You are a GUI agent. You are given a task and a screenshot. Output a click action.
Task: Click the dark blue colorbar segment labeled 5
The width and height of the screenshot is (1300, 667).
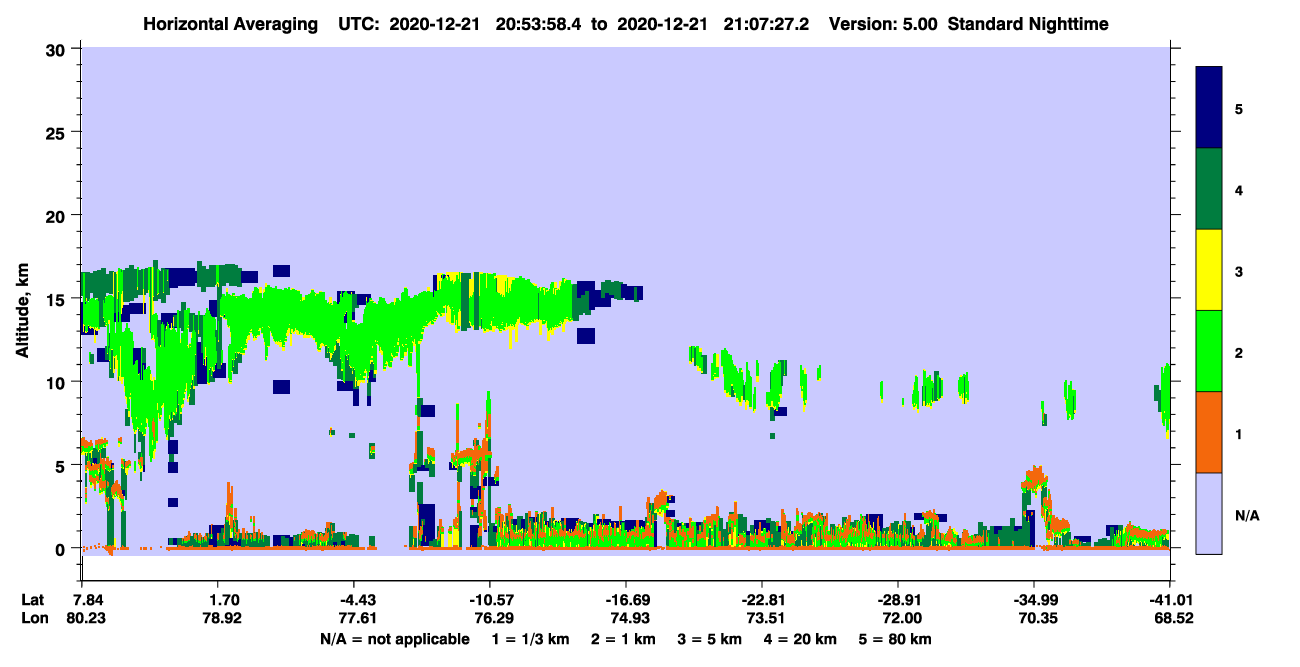pos(1209,108)
